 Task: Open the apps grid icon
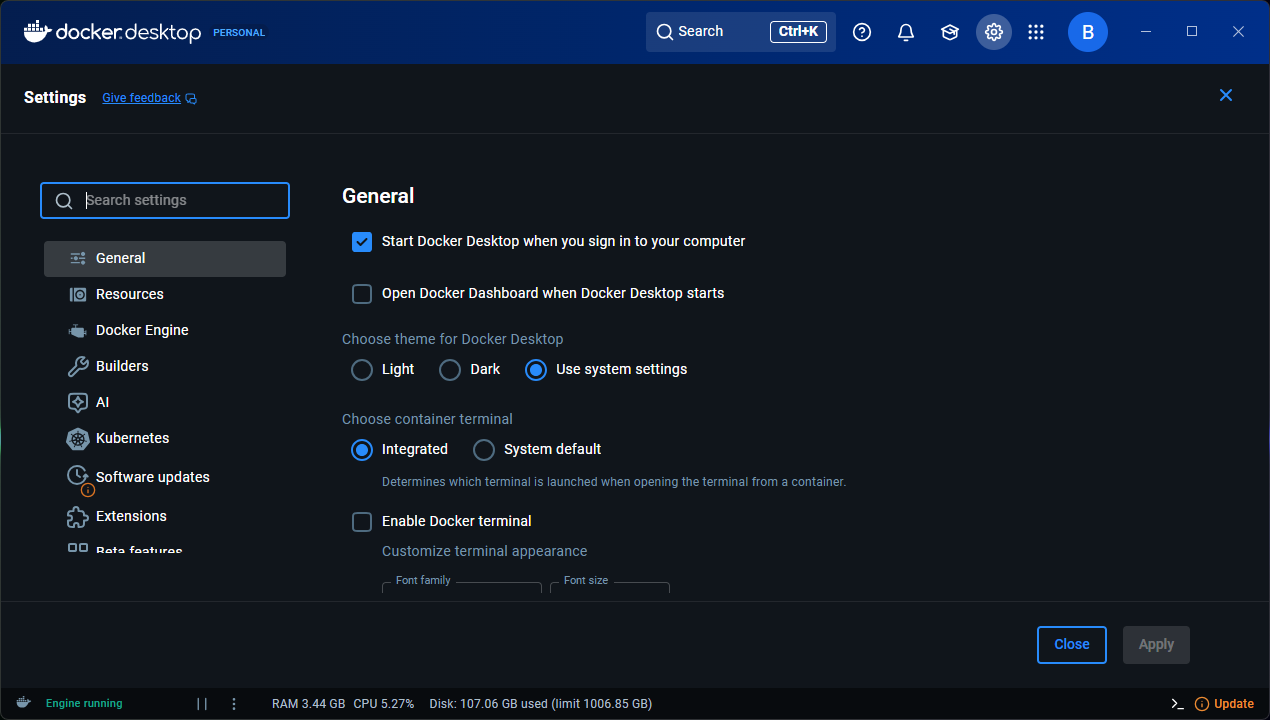[x=1036, y=32]
